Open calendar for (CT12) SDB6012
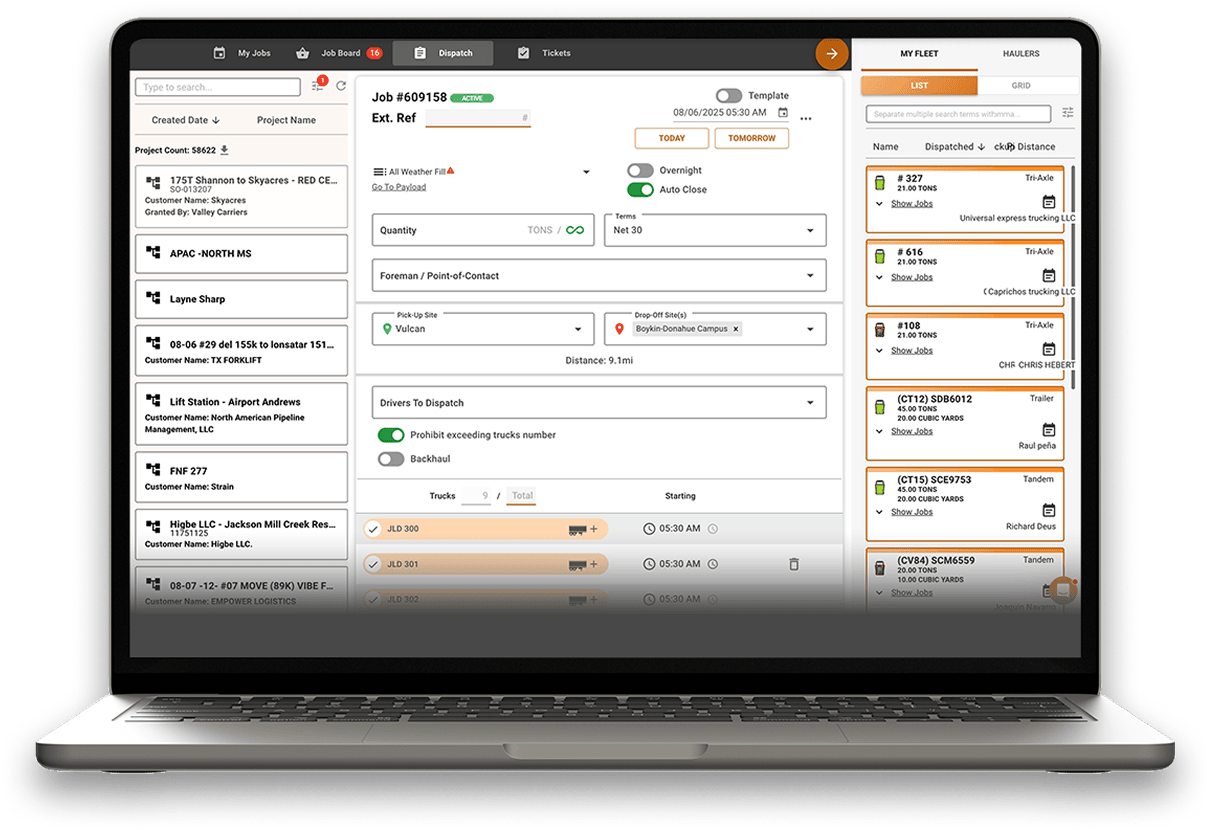The image size is (1210, 830). click(1048, 430)
